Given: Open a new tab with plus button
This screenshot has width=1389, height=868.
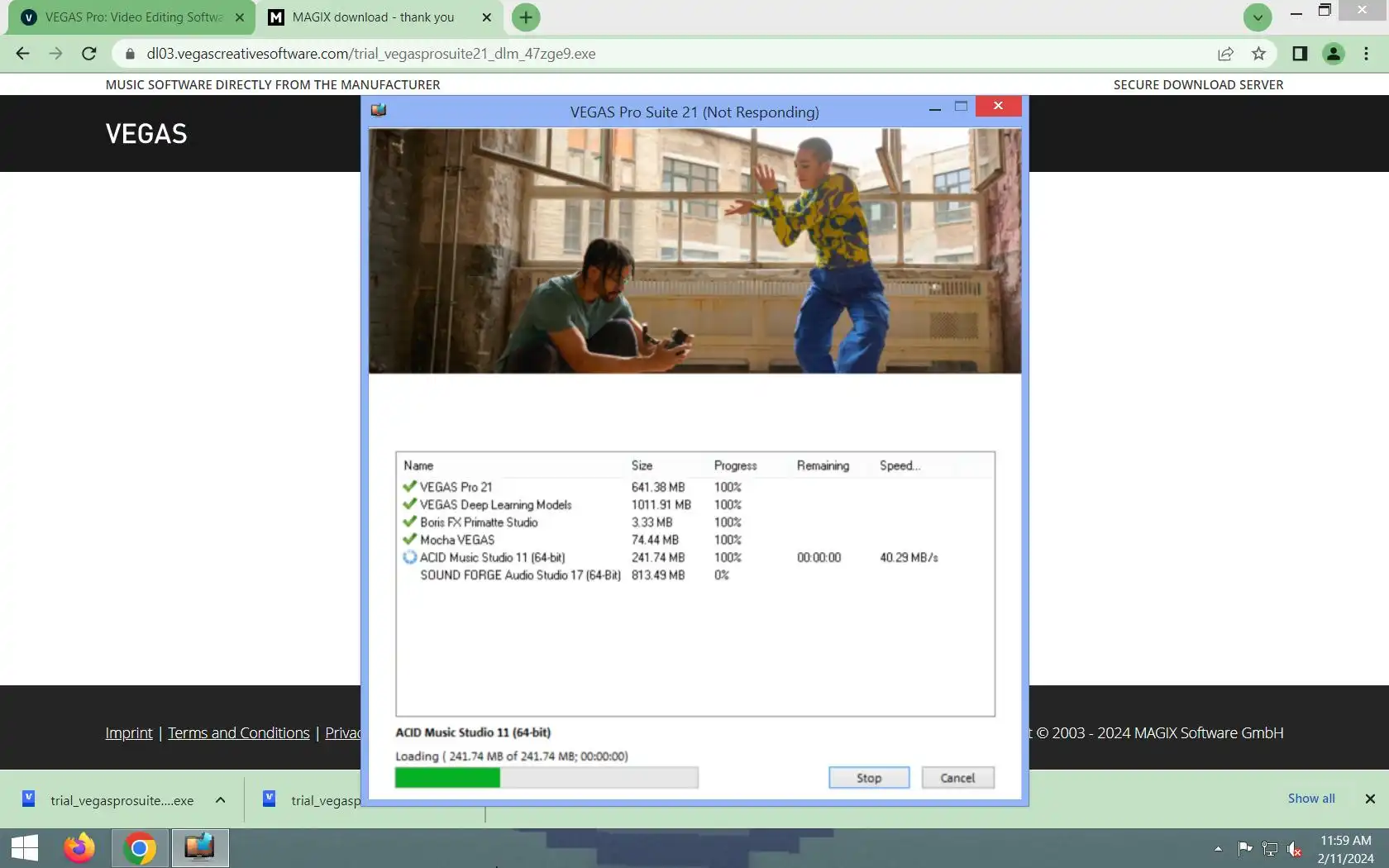Looking at the screenshot, I should point(526,17).
